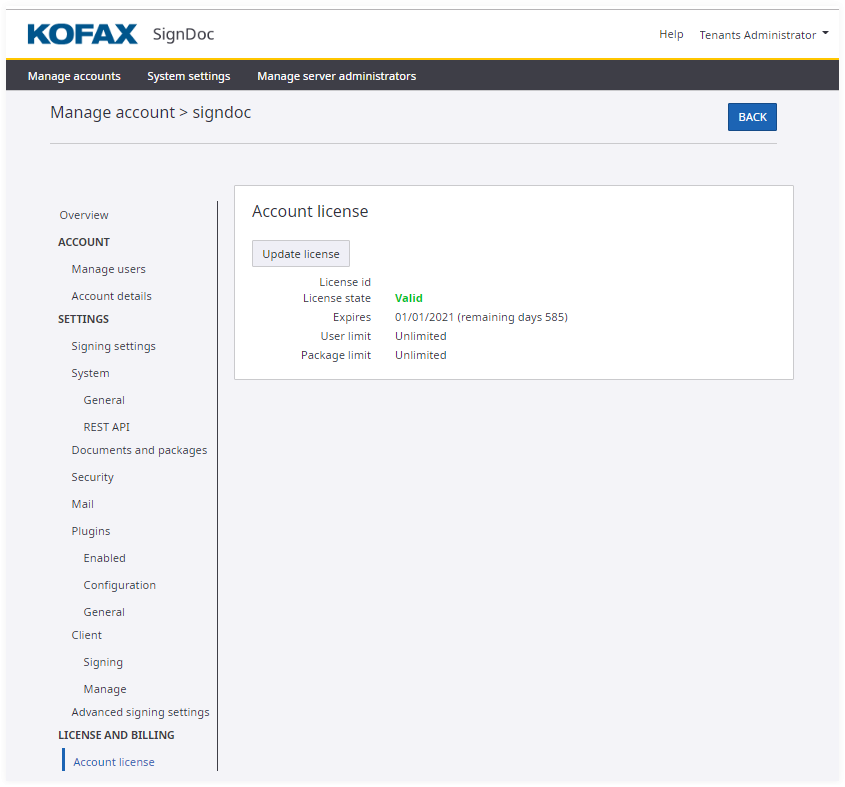The height and width of the screenshot is (787, 845).
Task: Go to Manage accounts menu
Action: click(74, 76)
